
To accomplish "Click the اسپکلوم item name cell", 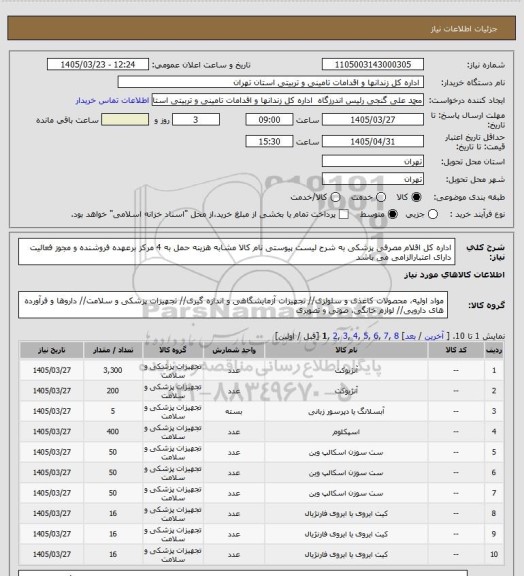I will pos(346,432).
